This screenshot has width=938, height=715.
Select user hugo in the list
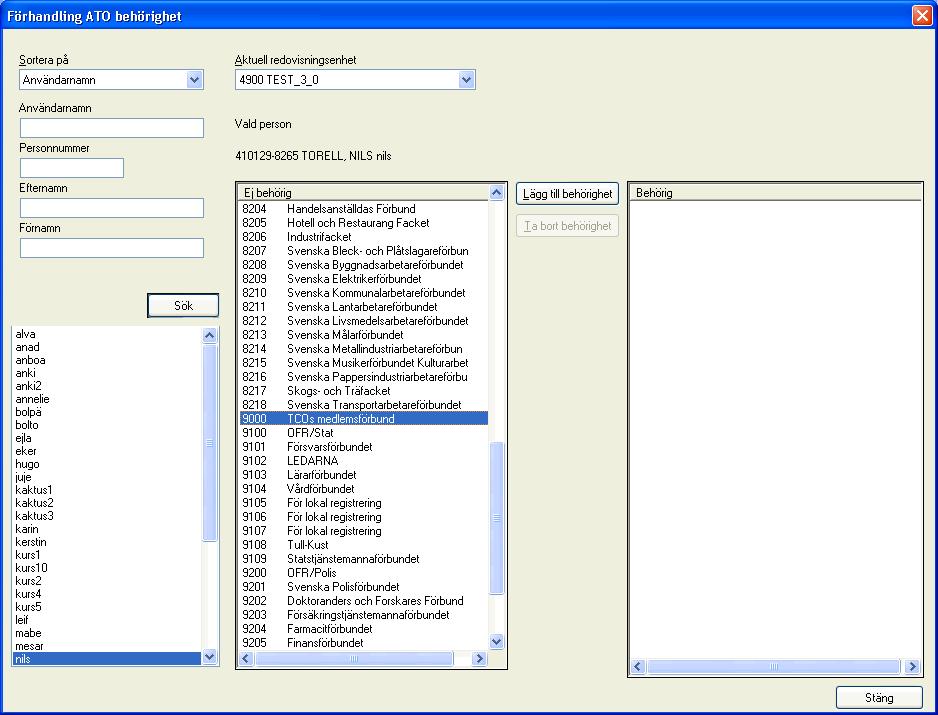click(x=106, y=464)
